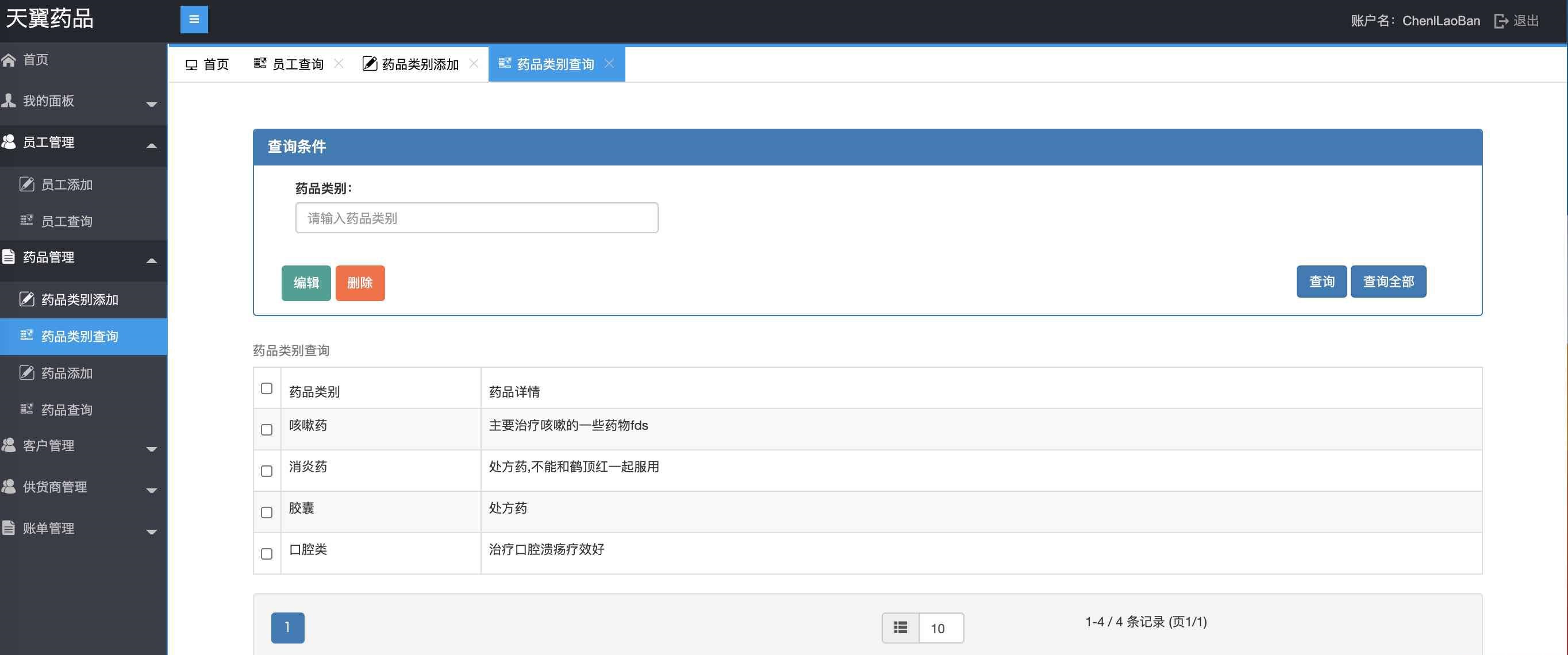Click the hamburger menu toggle icon
The image size is (1568, 655).
point(194,19)
